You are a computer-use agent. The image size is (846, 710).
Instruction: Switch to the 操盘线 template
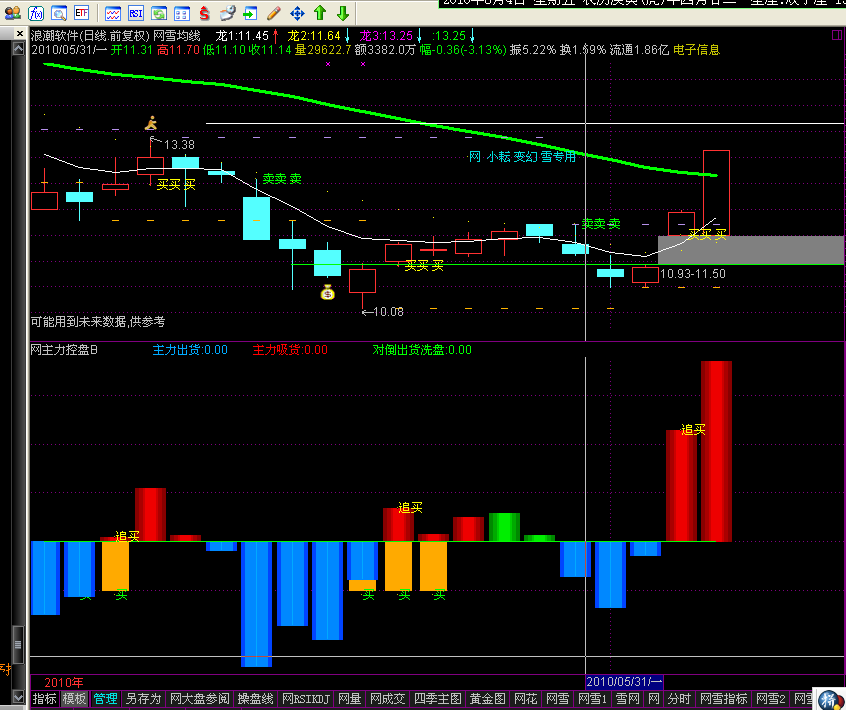tap(256, 699)
